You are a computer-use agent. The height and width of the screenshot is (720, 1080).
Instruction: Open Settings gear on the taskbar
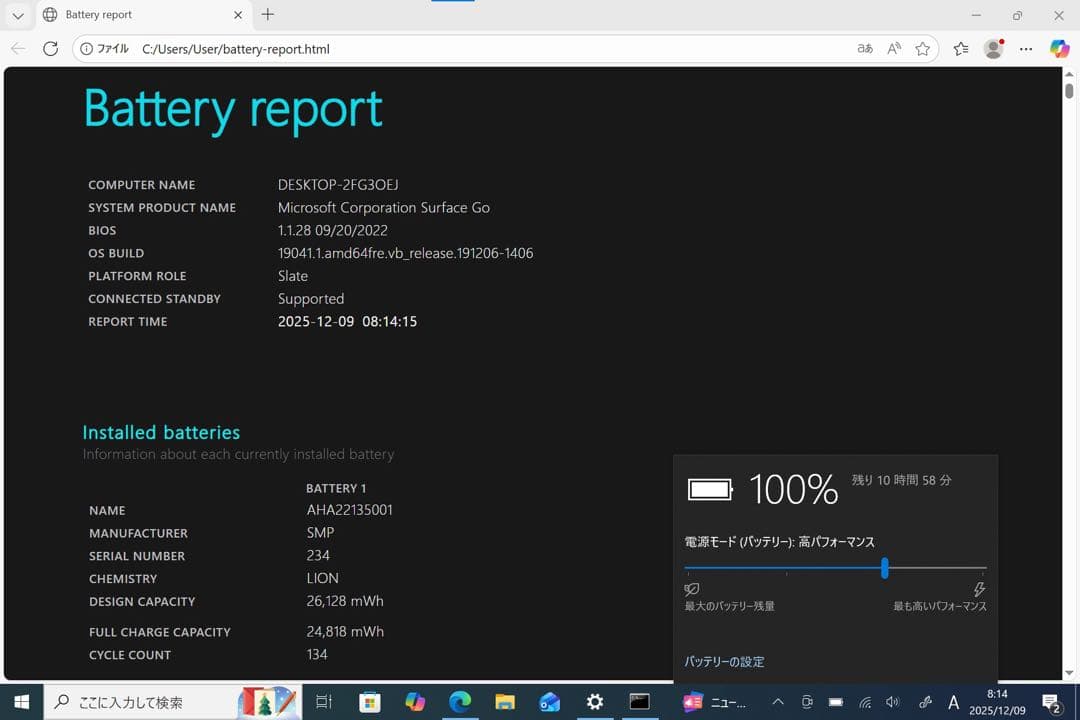click(594, 702)
